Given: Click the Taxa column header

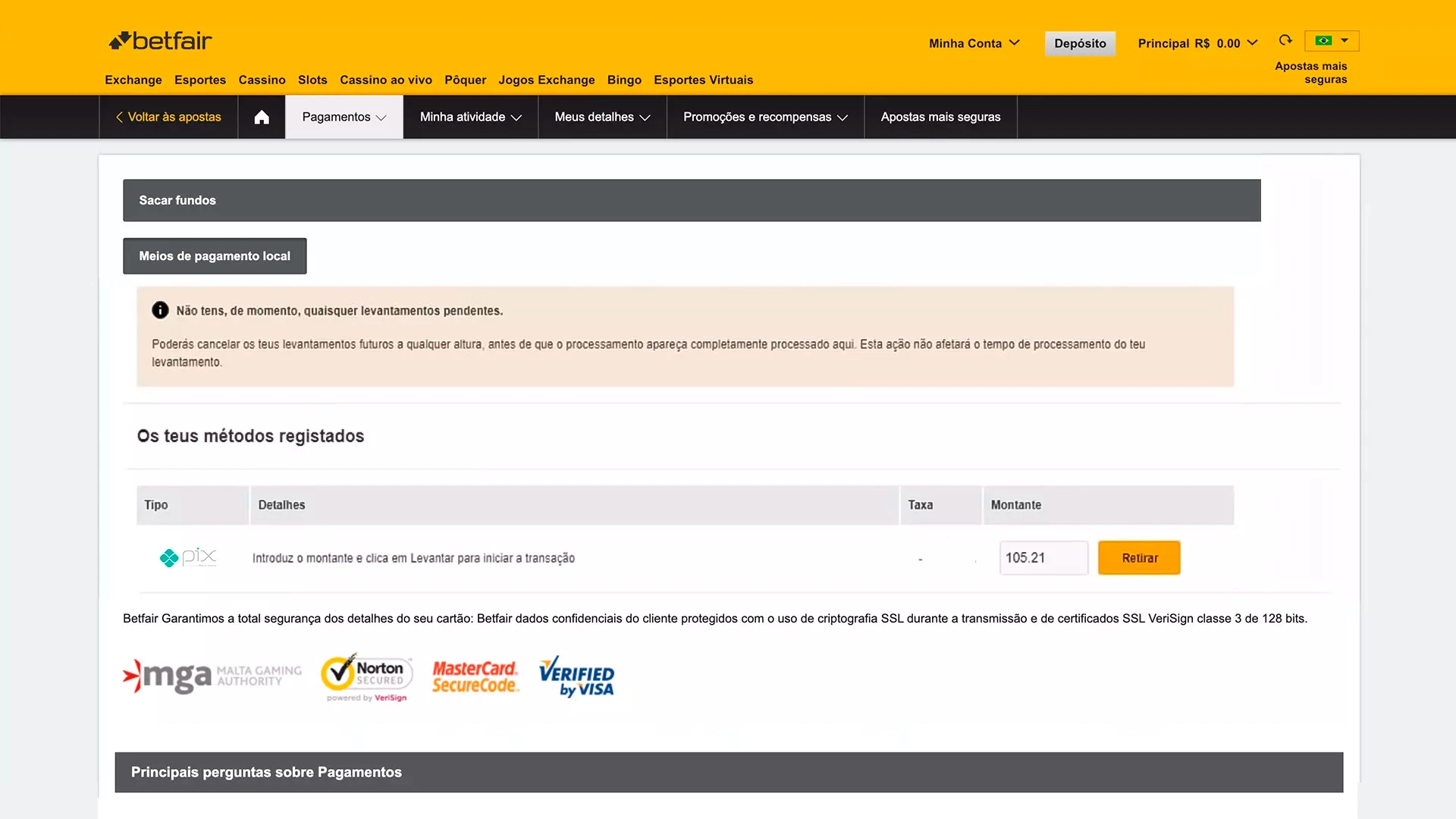Looking at the screenshot, I should pyautogui.click(x=941, y=505).
